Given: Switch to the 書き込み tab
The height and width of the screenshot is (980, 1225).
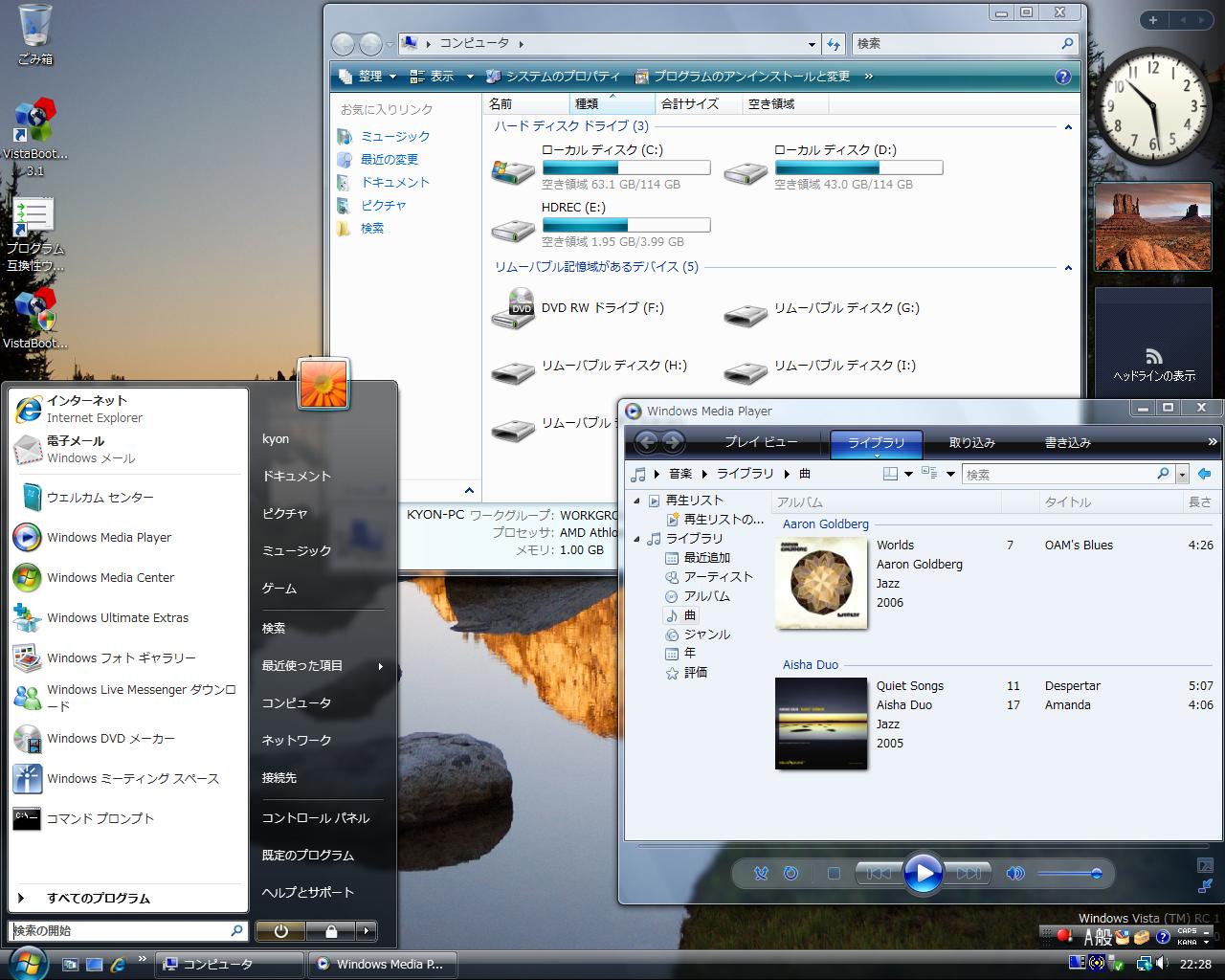Looking at the screenshot, I should click(x=1068, y=442).
